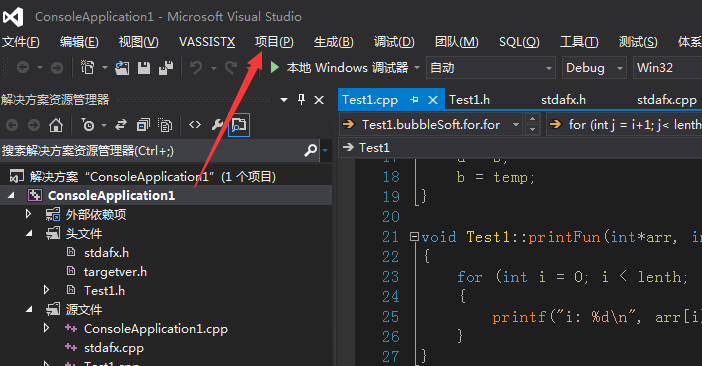Image resolution: width=702 pixels, height=366 pixels.
Task: Click the Collapse All icon in Solution Explorer
Action: click(143, 125)
